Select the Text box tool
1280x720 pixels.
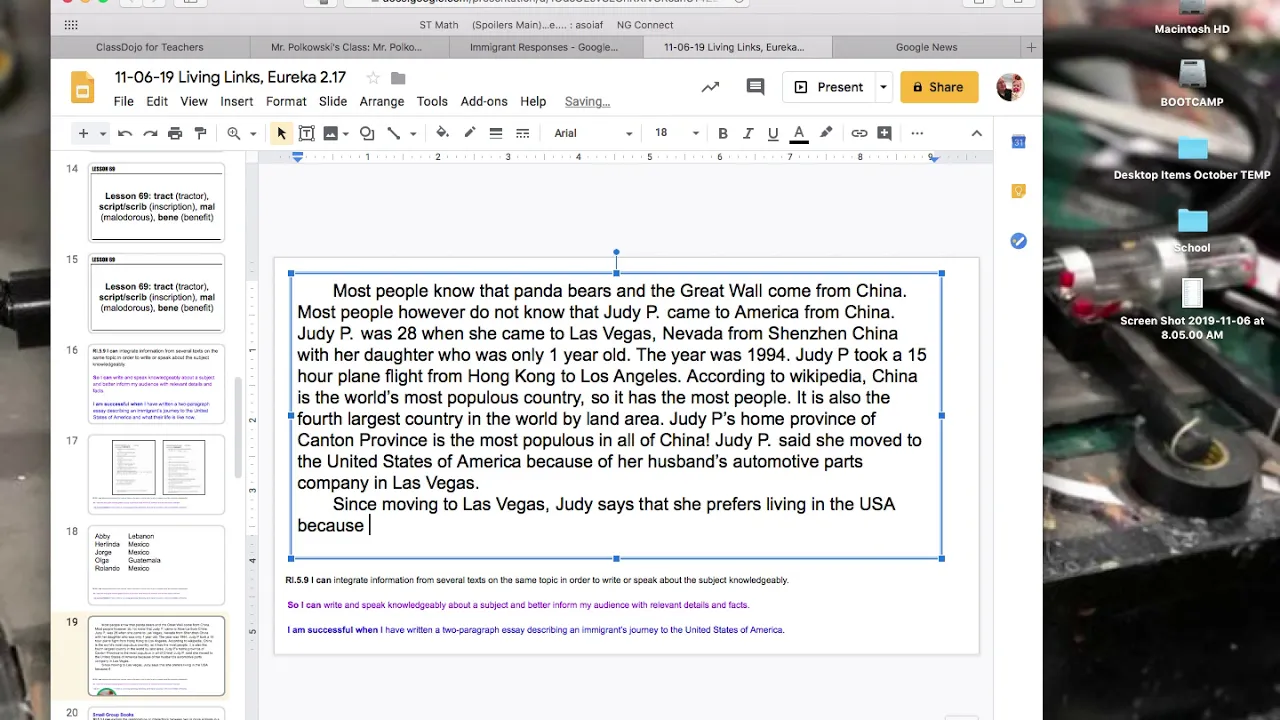click(307, 133)
